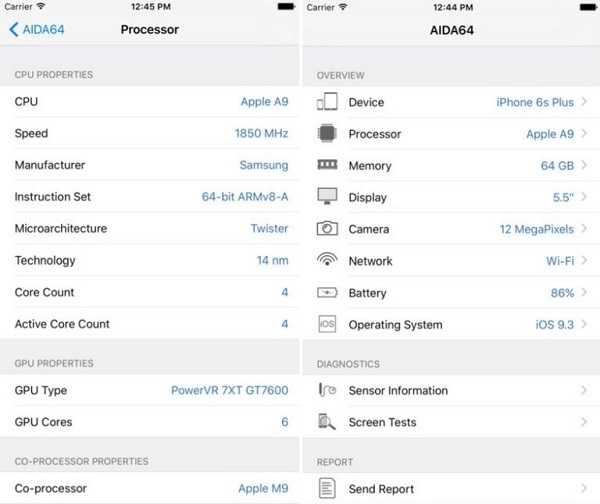The image size is (600, 504).
Task: Open the Sensor Information menu item
Action: point(398,390)
